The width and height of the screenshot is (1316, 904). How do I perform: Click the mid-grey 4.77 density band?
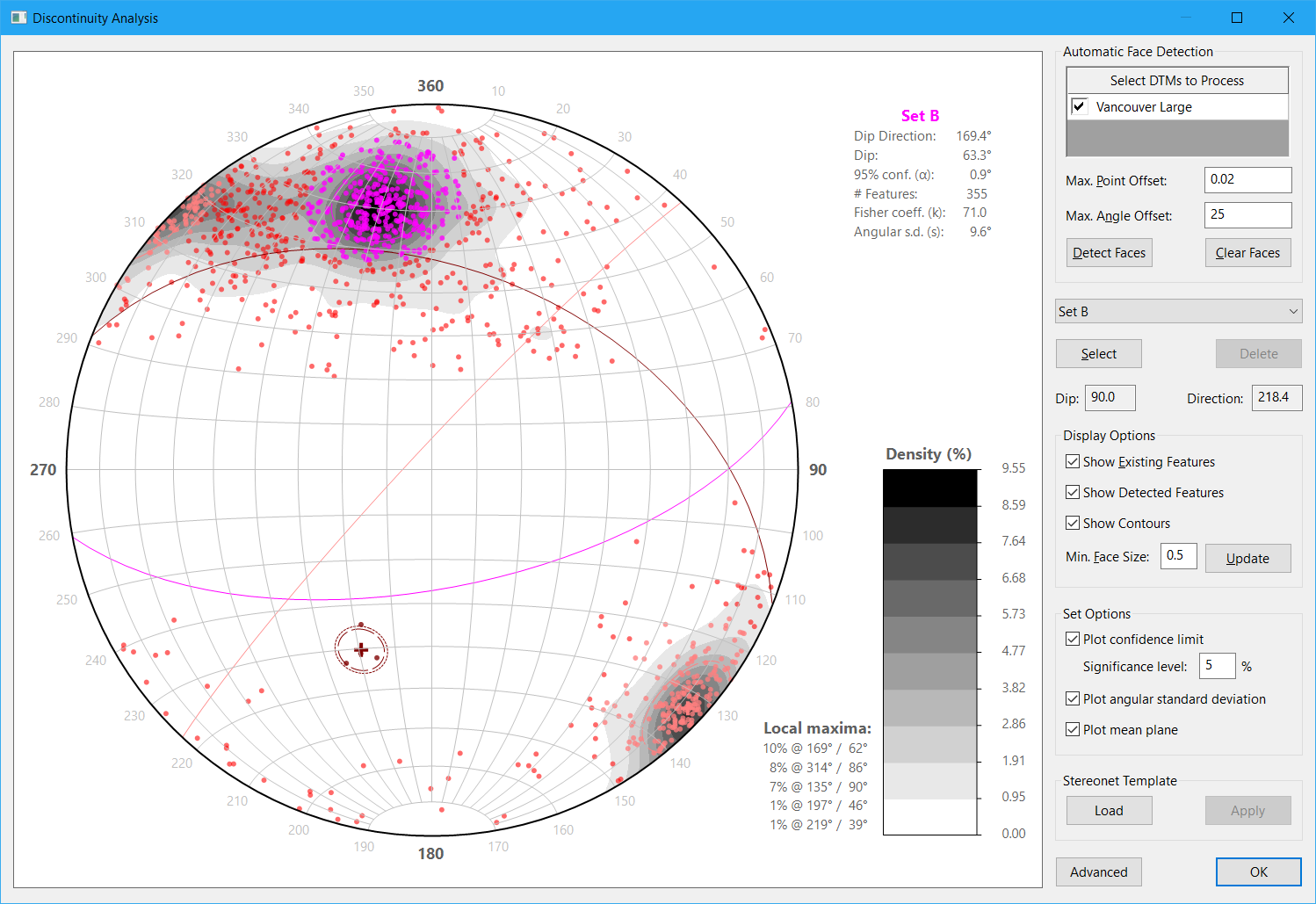tap(929, 670)
